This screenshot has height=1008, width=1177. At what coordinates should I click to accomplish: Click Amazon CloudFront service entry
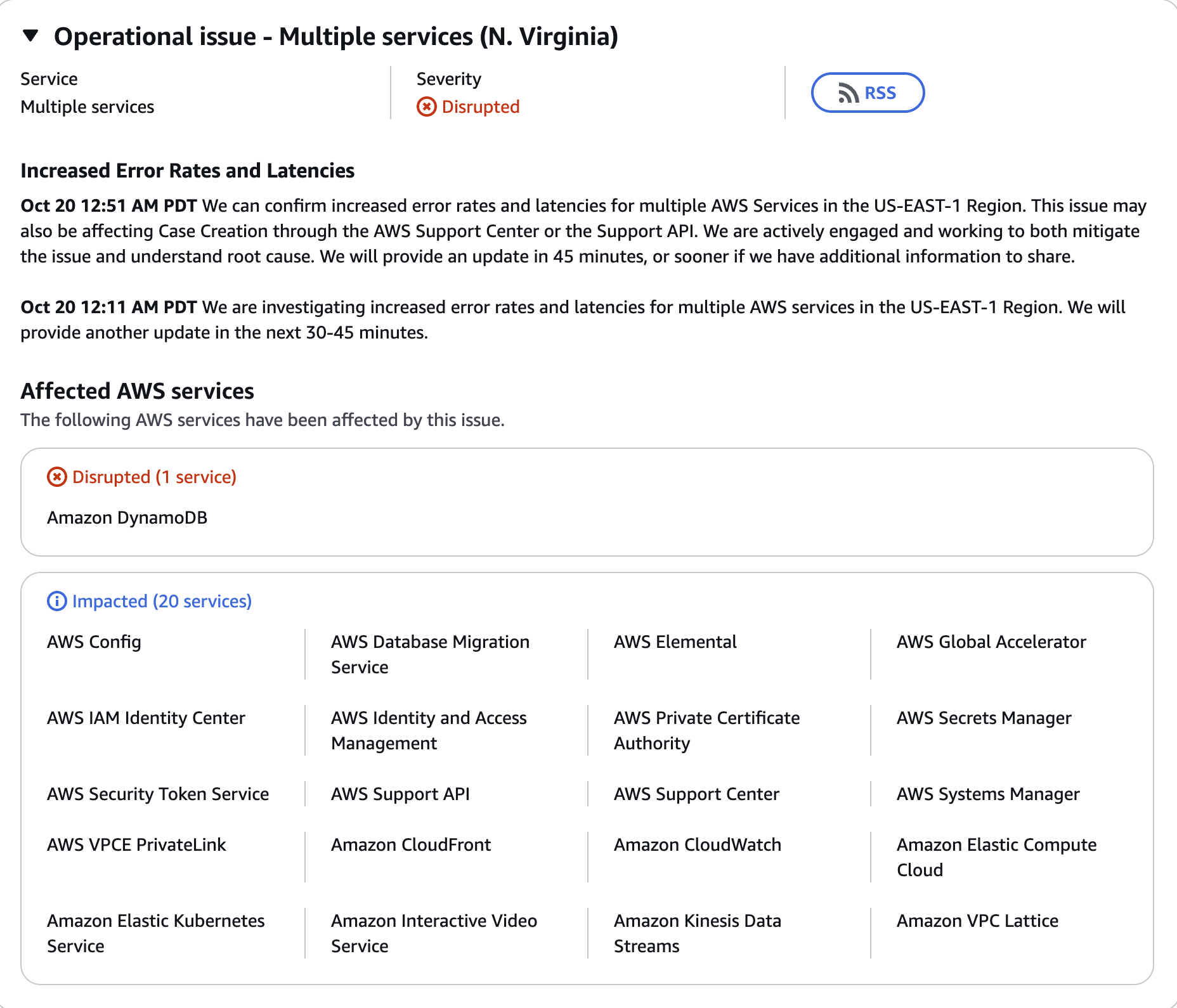point(410,845)
